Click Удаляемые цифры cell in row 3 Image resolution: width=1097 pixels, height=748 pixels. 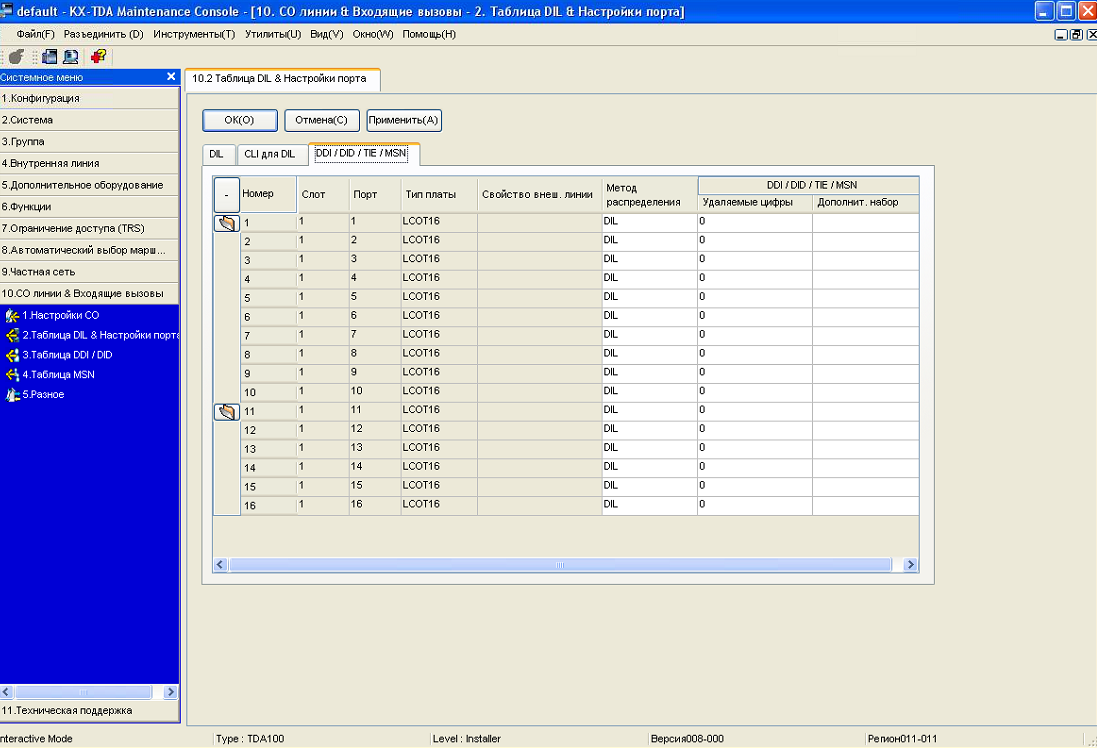pyautogui.click(x=755, y=260)
